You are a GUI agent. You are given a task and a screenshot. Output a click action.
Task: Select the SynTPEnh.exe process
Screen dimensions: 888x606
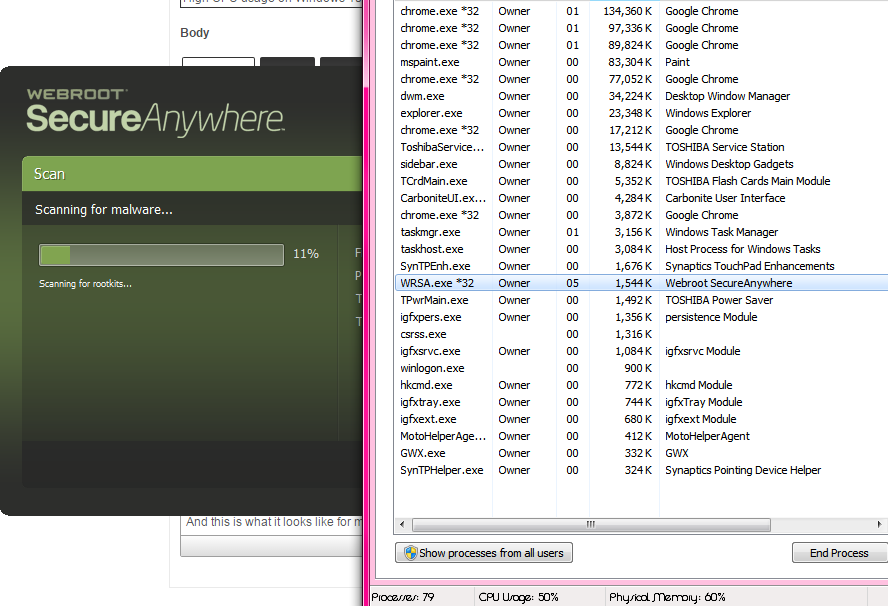[x=641, y=266]
